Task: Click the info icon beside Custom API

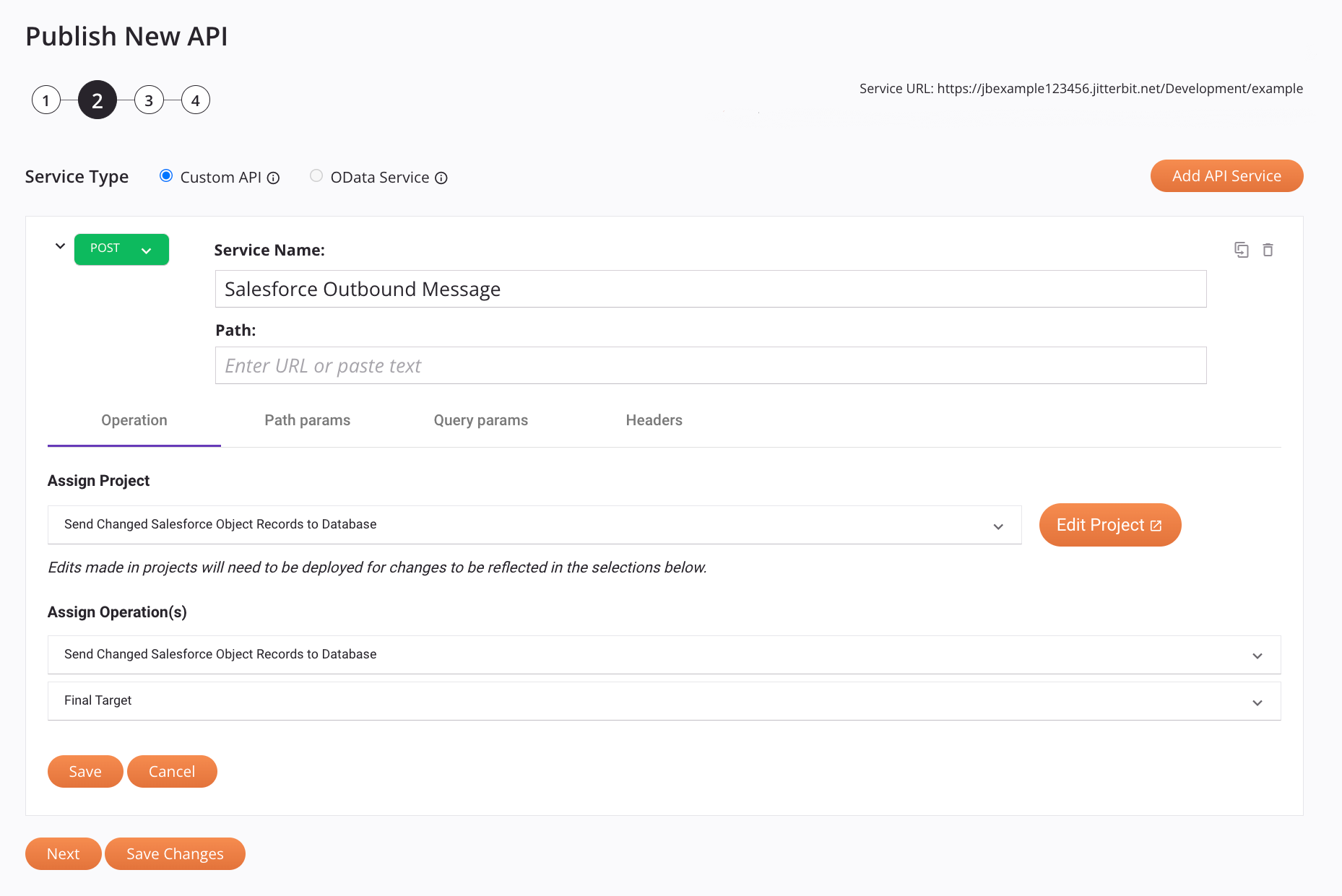Action: click(273, 178)
